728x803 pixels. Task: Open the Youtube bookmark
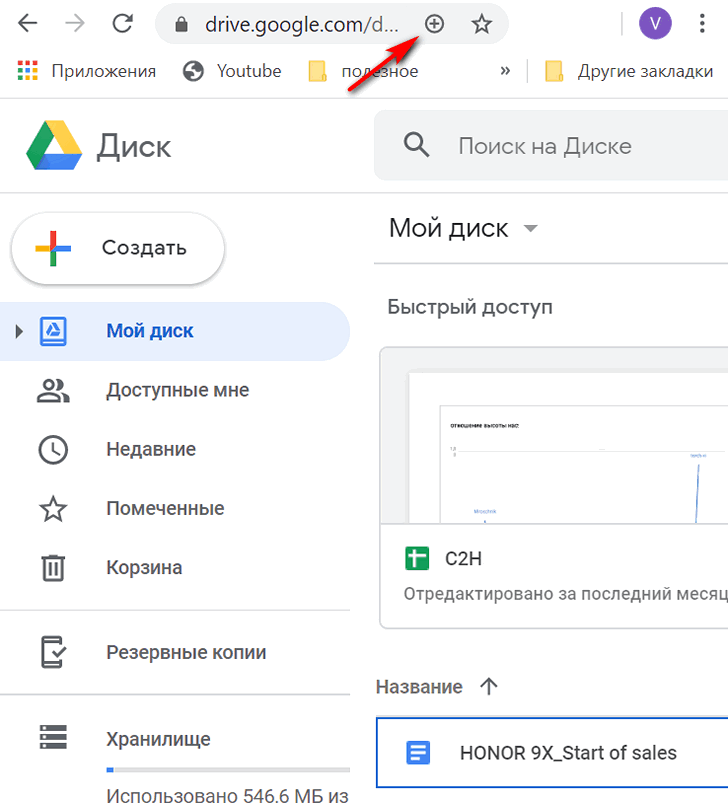pyautogui.click(x=232, y=71)
